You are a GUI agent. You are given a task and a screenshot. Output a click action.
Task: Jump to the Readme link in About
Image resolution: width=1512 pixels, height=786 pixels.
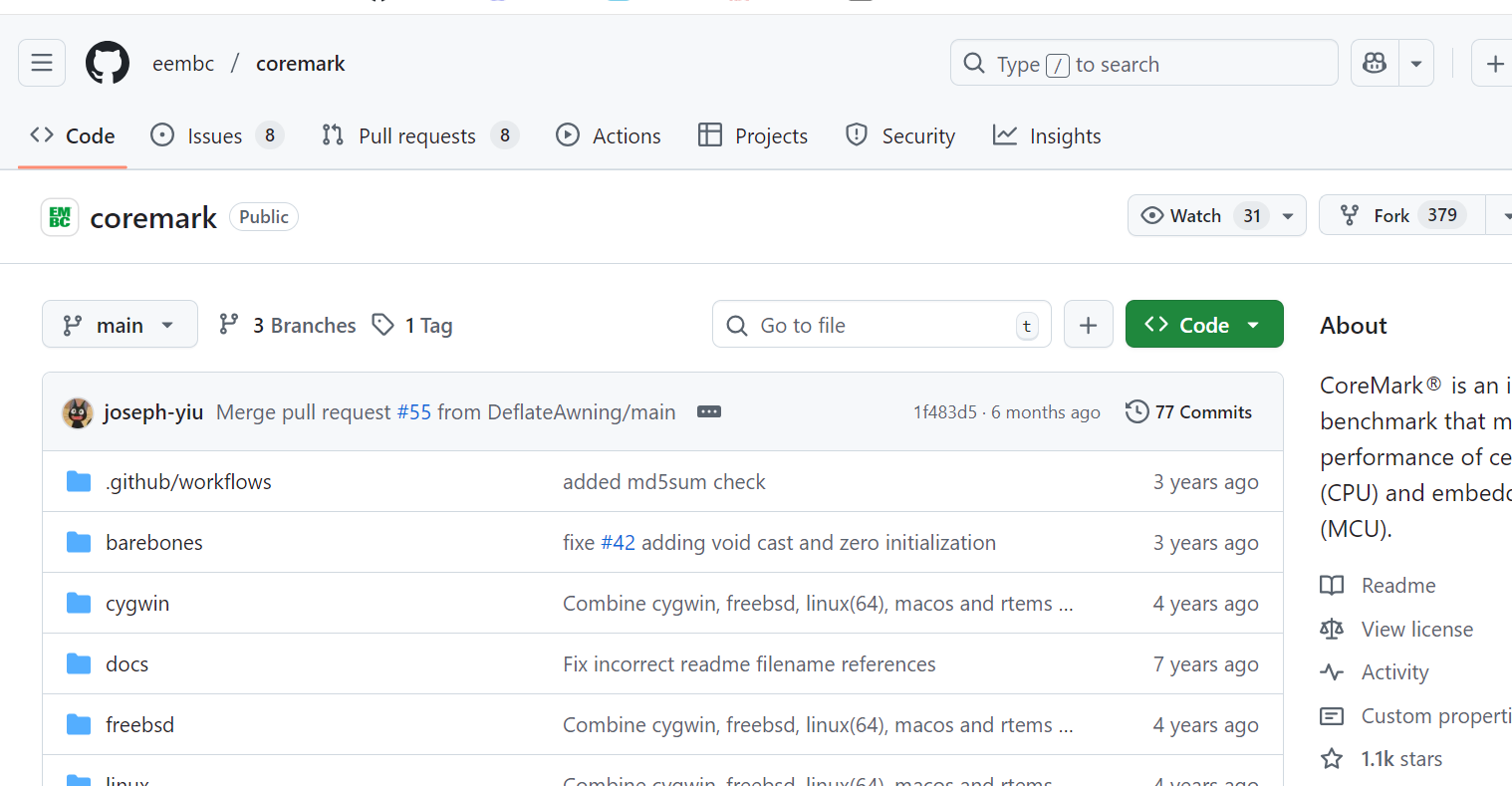click(1379, 586)
